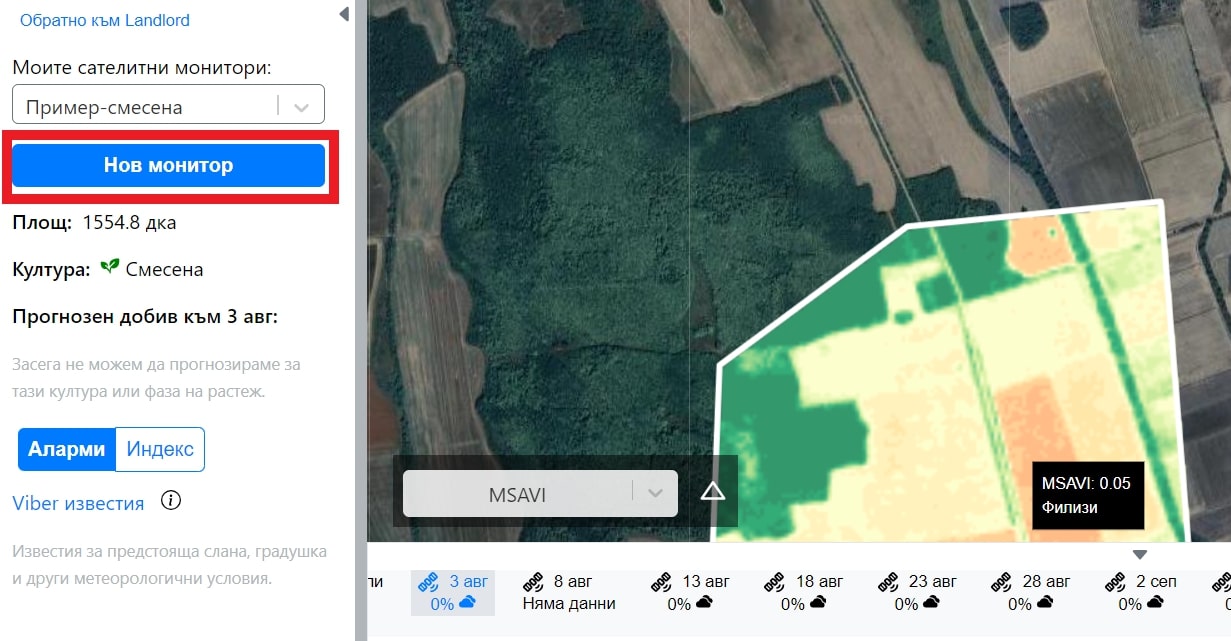Viewport: 1231px width, 641px height.
Task: Click the satellite icon for 3 авг
Action: point(430,581)
